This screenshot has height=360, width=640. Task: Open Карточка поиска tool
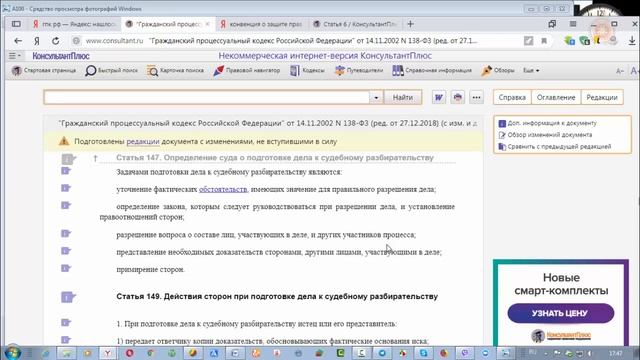click(x=176, y=71)
